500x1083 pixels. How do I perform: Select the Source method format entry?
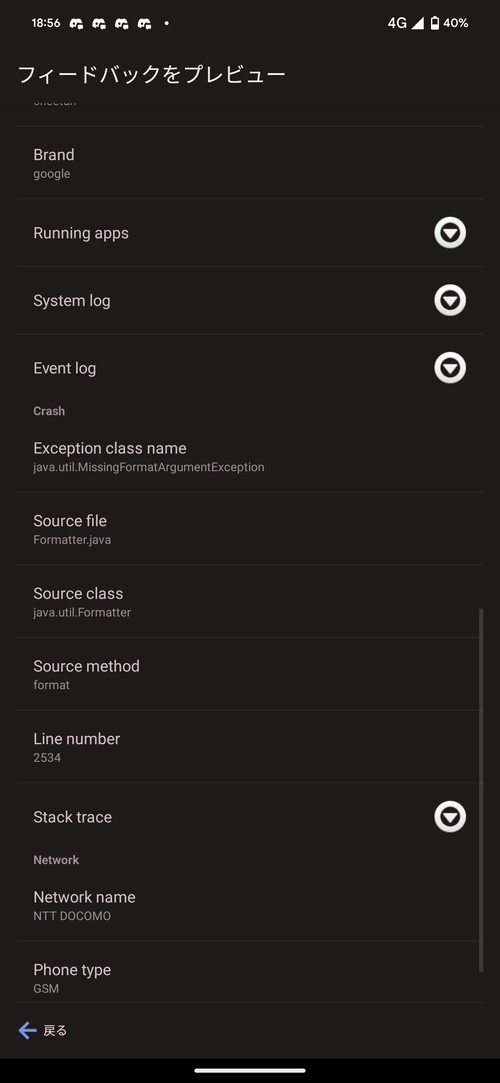pos(250,674)
